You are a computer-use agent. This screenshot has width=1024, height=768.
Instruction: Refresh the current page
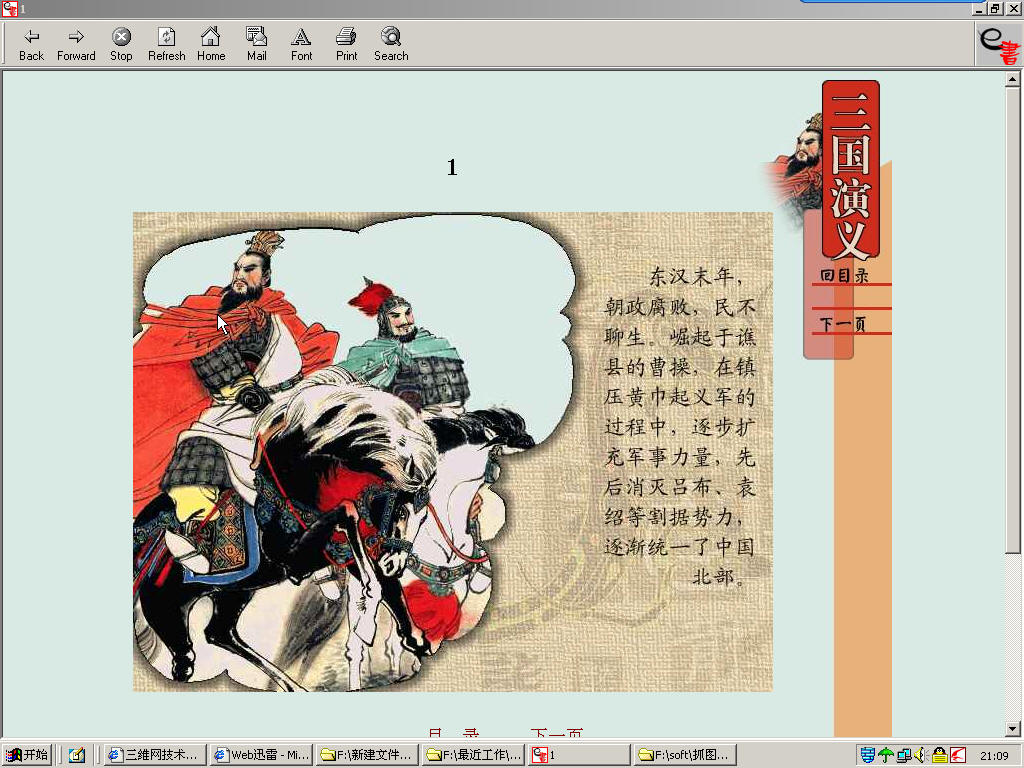[x=167, y=44]
